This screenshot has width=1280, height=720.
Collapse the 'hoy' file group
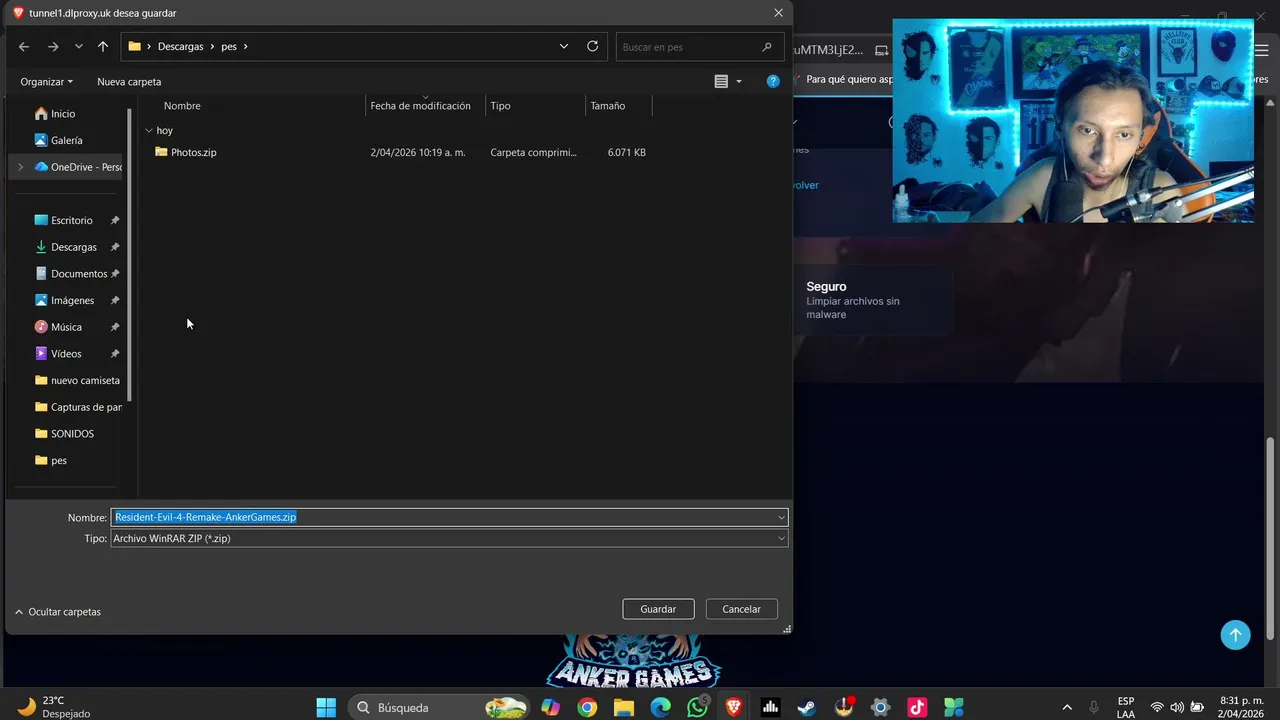point(149,130)
